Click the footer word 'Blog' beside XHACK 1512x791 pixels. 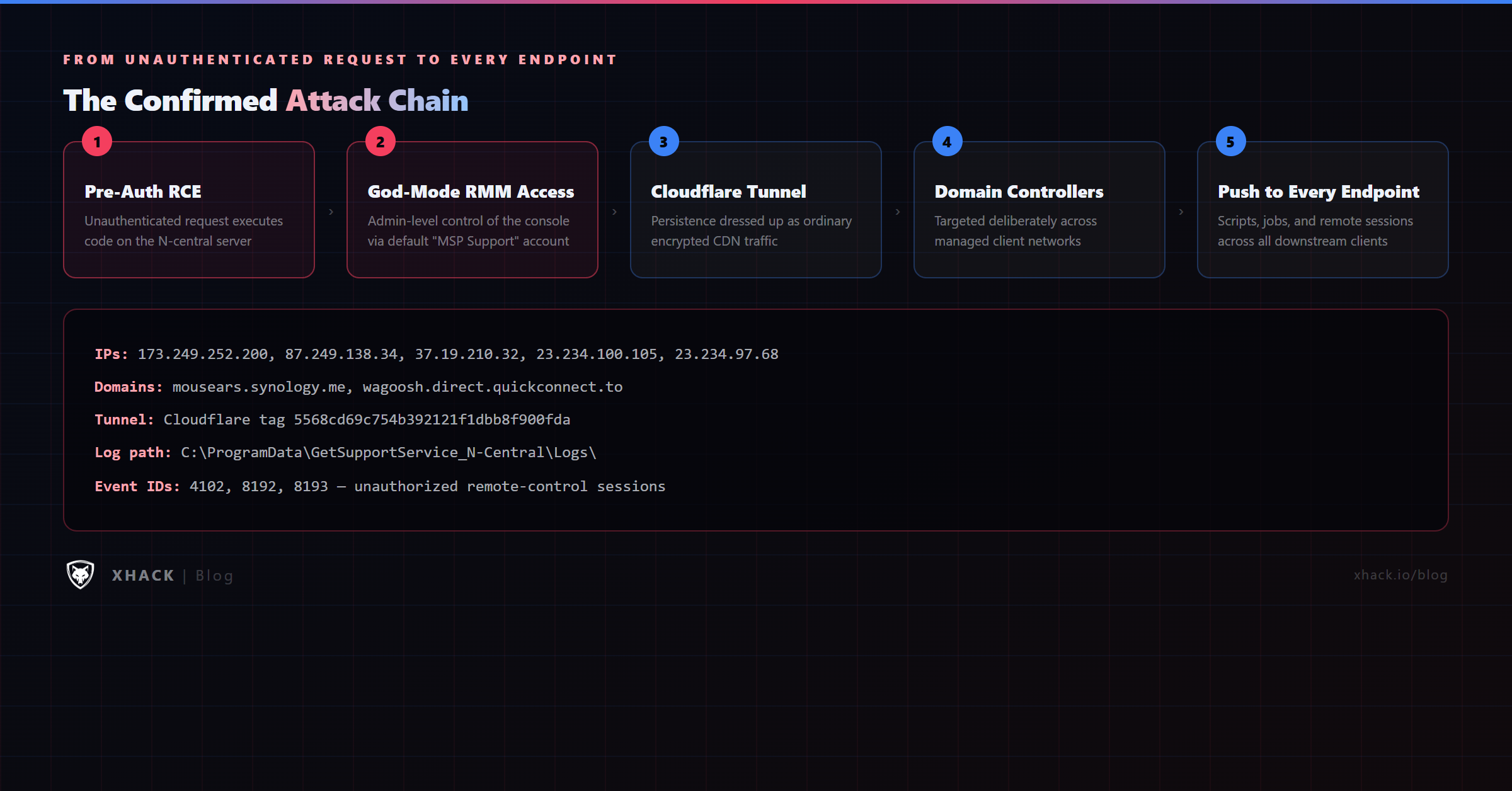[x=214, y=576]
